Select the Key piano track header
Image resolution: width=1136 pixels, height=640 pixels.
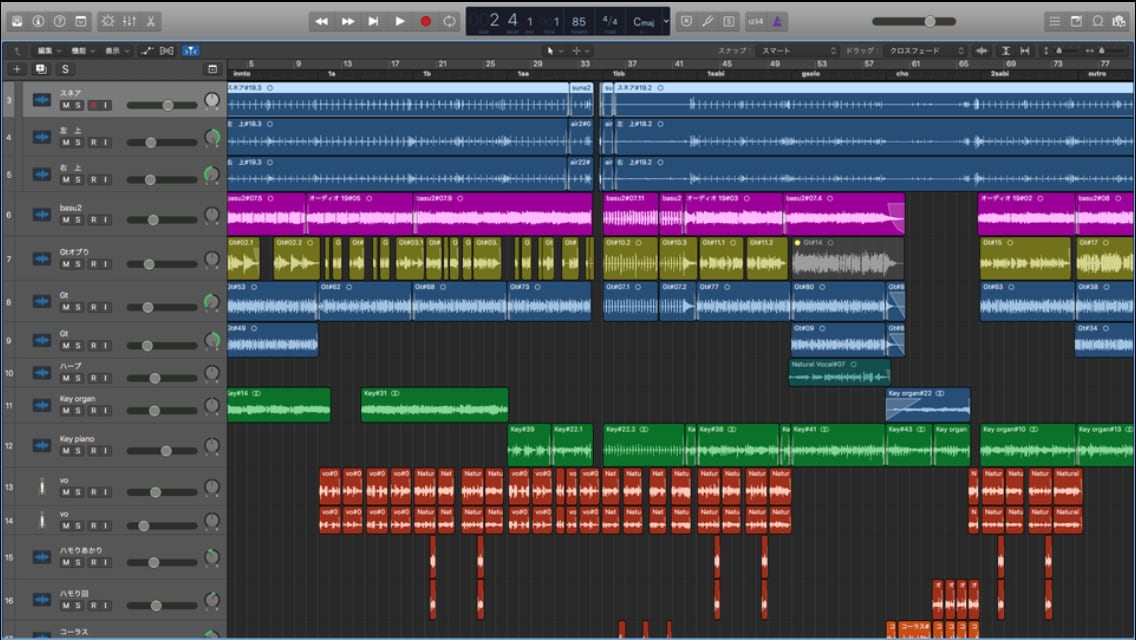point(114,444)
